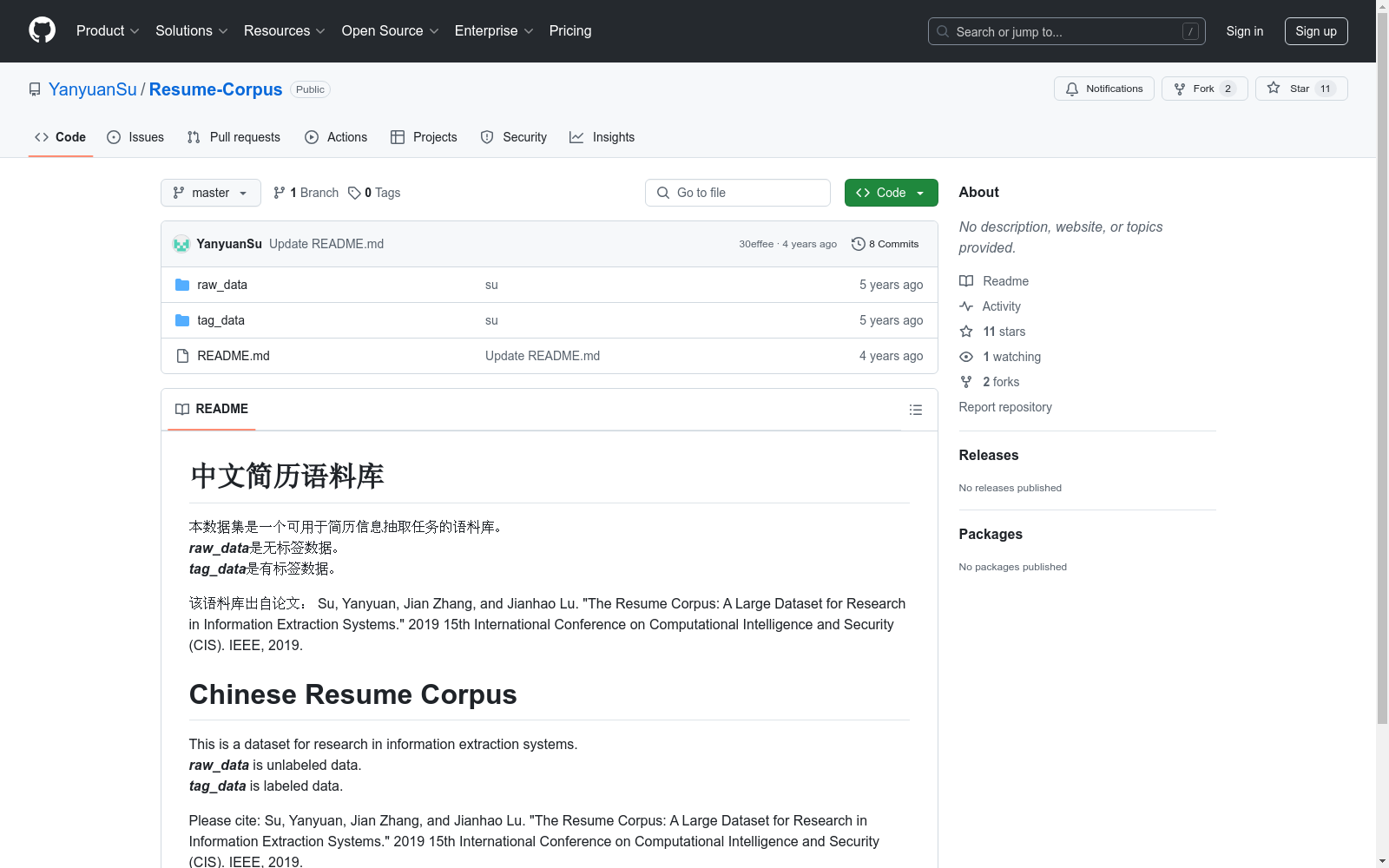Image resolution: width=1389 pixels, height=868 pixels.
Task: Open the Enterprise menu
Action: (x=493, y=30)
